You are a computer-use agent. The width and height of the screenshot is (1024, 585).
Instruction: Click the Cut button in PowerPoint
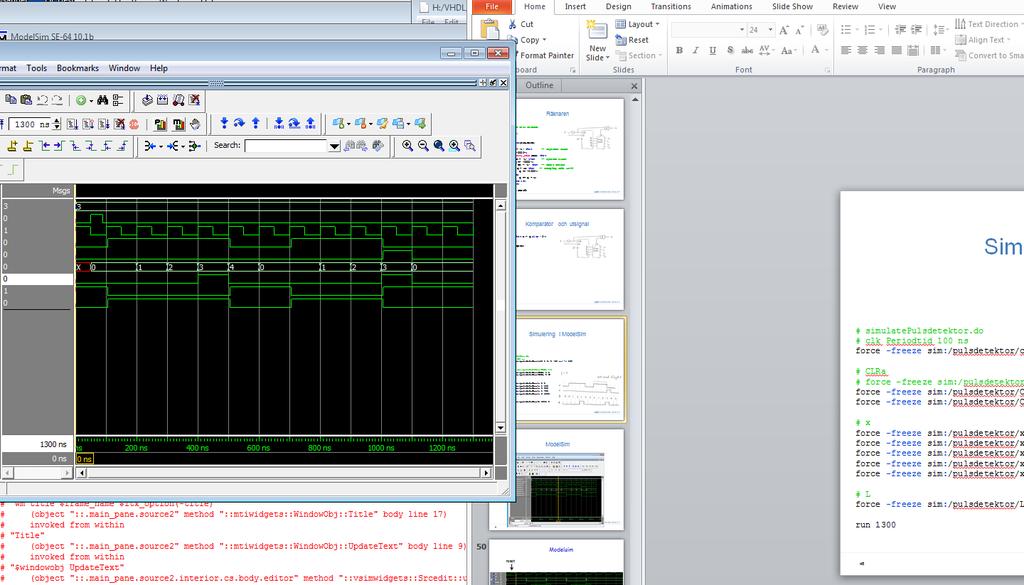521,24
